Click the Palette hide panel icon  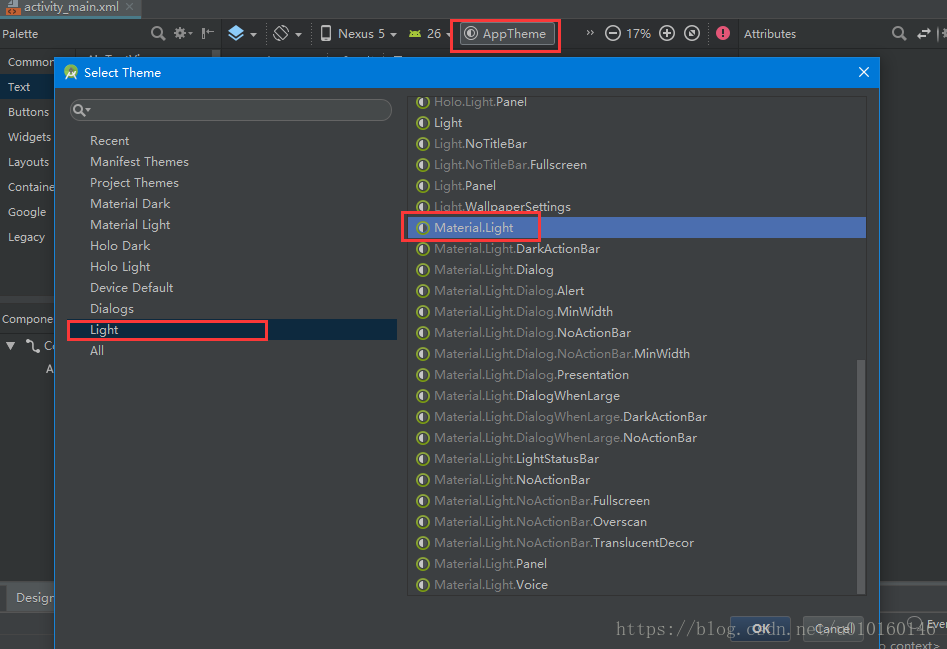click(207, 33)
